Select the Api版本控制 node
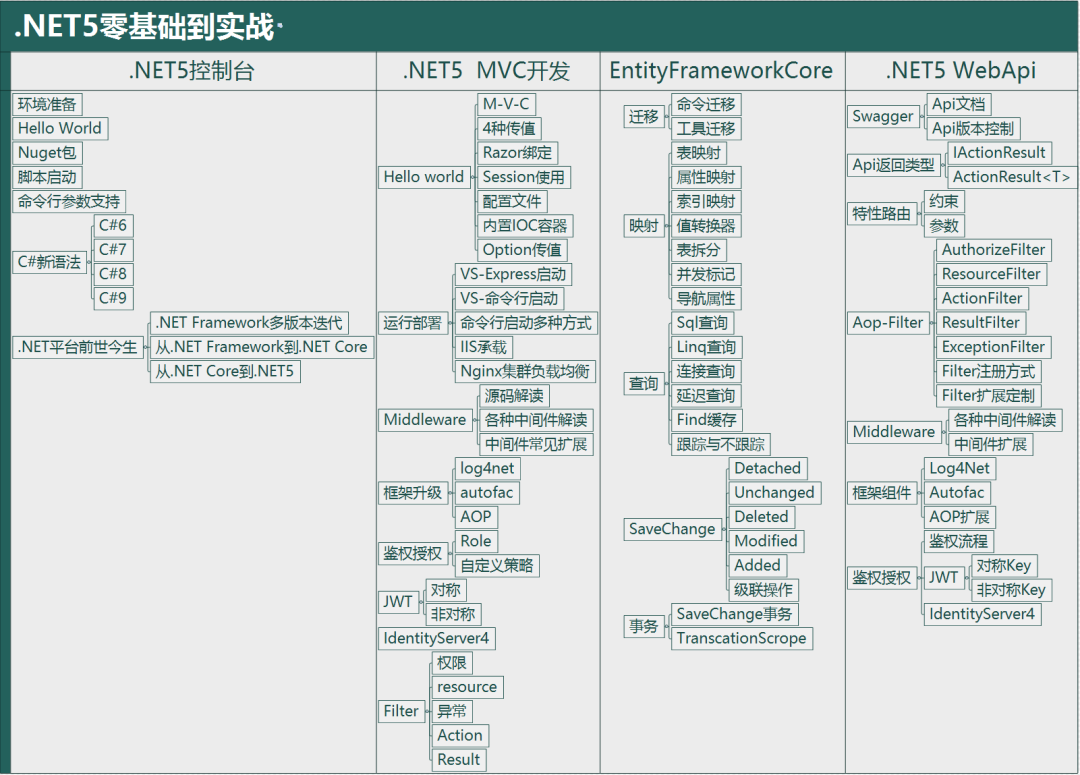This screenshot has width=1080, height=775. click(x=973, y=129)
